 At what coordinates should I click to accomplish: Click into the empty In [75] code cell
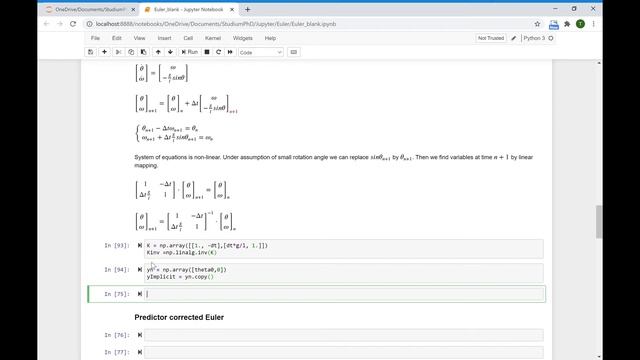point(344,294)
